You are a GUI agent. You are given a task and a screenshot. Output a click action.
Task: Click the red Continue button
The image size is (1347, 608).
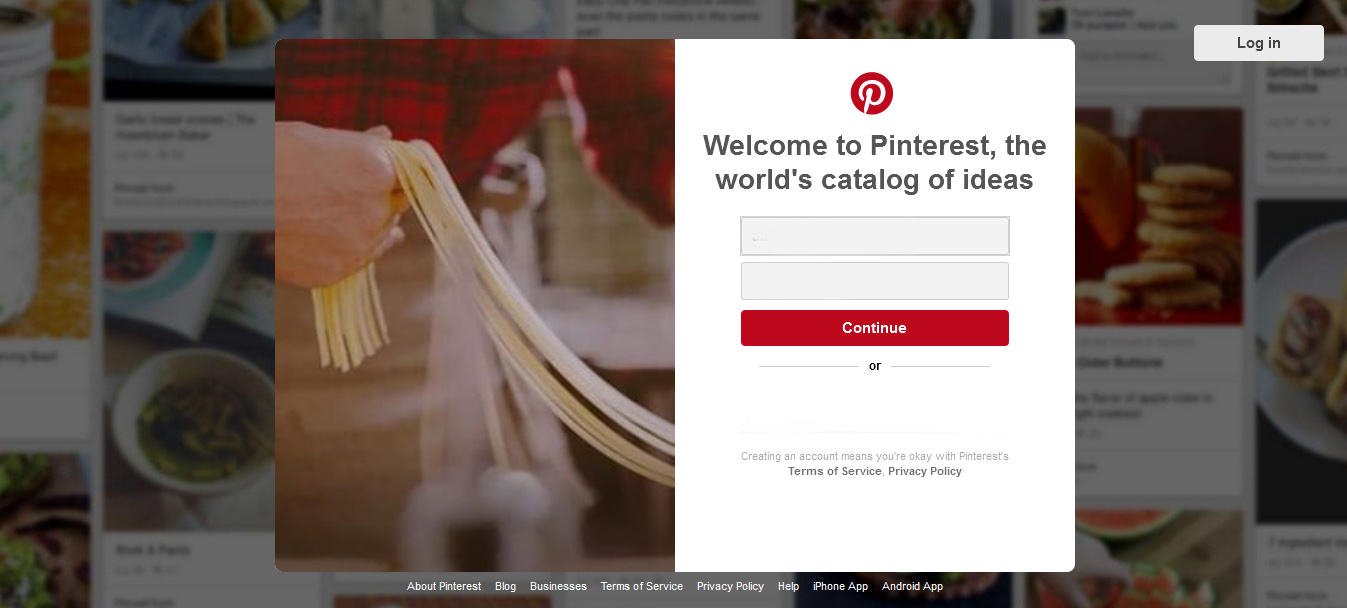point(875,328)
